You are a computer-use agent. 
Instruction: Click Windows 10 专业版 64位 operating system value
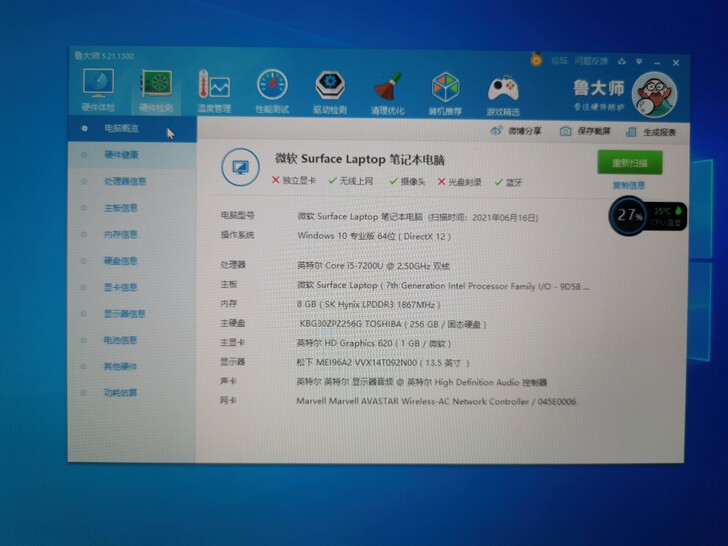(x=374, y=236)
